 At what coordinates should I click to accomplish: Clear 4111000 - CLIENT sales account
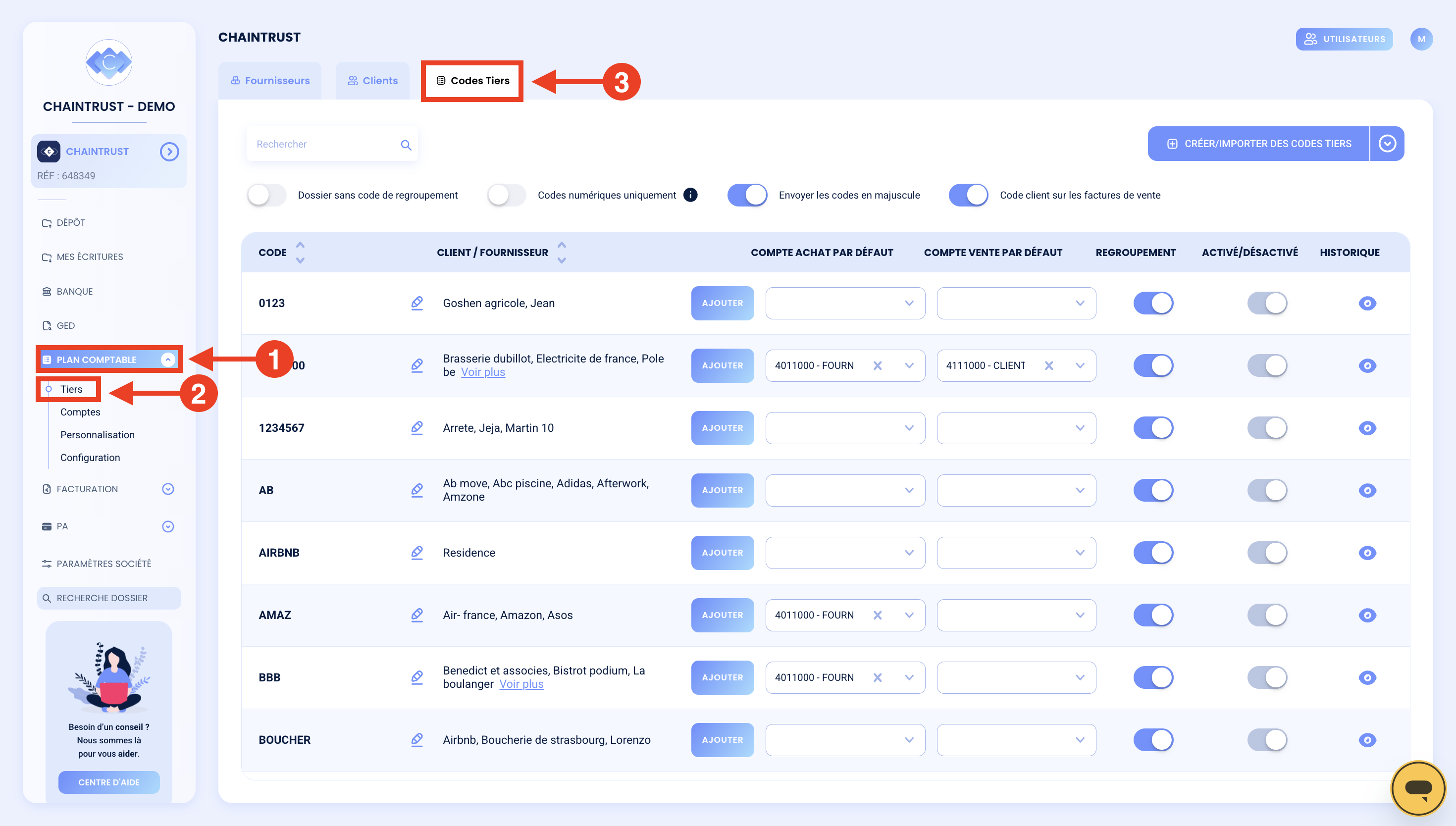point(1049,365)
